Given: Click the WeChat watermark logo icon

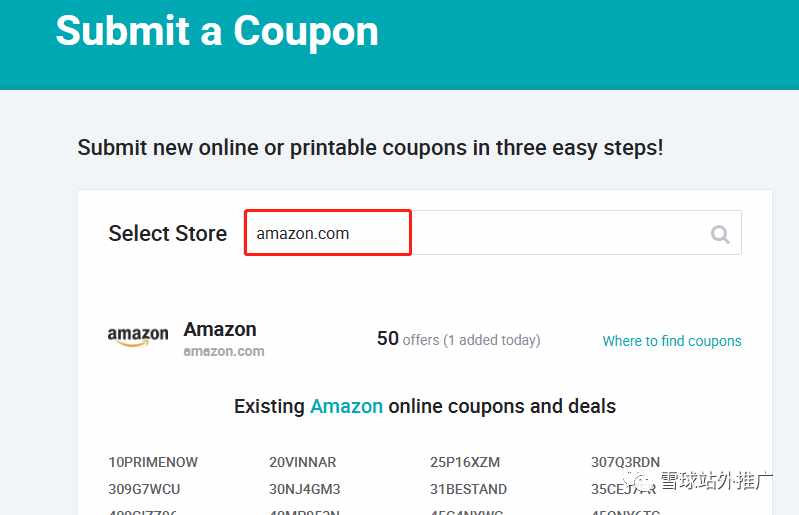Looking at the screenshot, I should [x=639, y=481].
